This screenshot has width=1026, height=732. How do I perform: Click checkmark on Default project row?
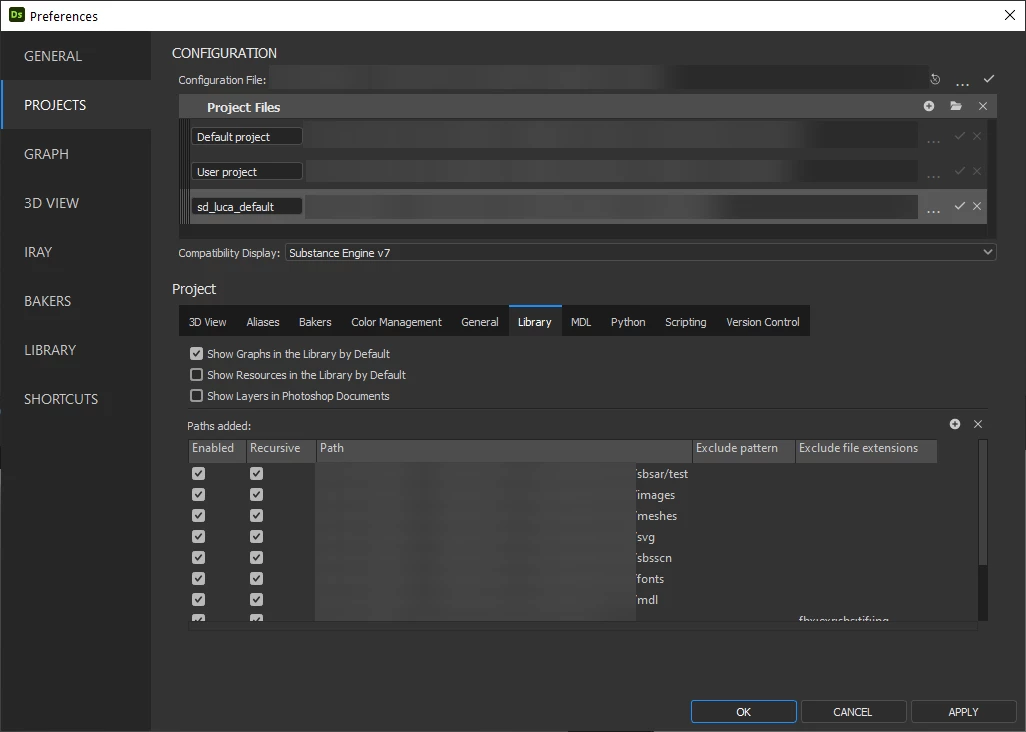pos(960,135)
